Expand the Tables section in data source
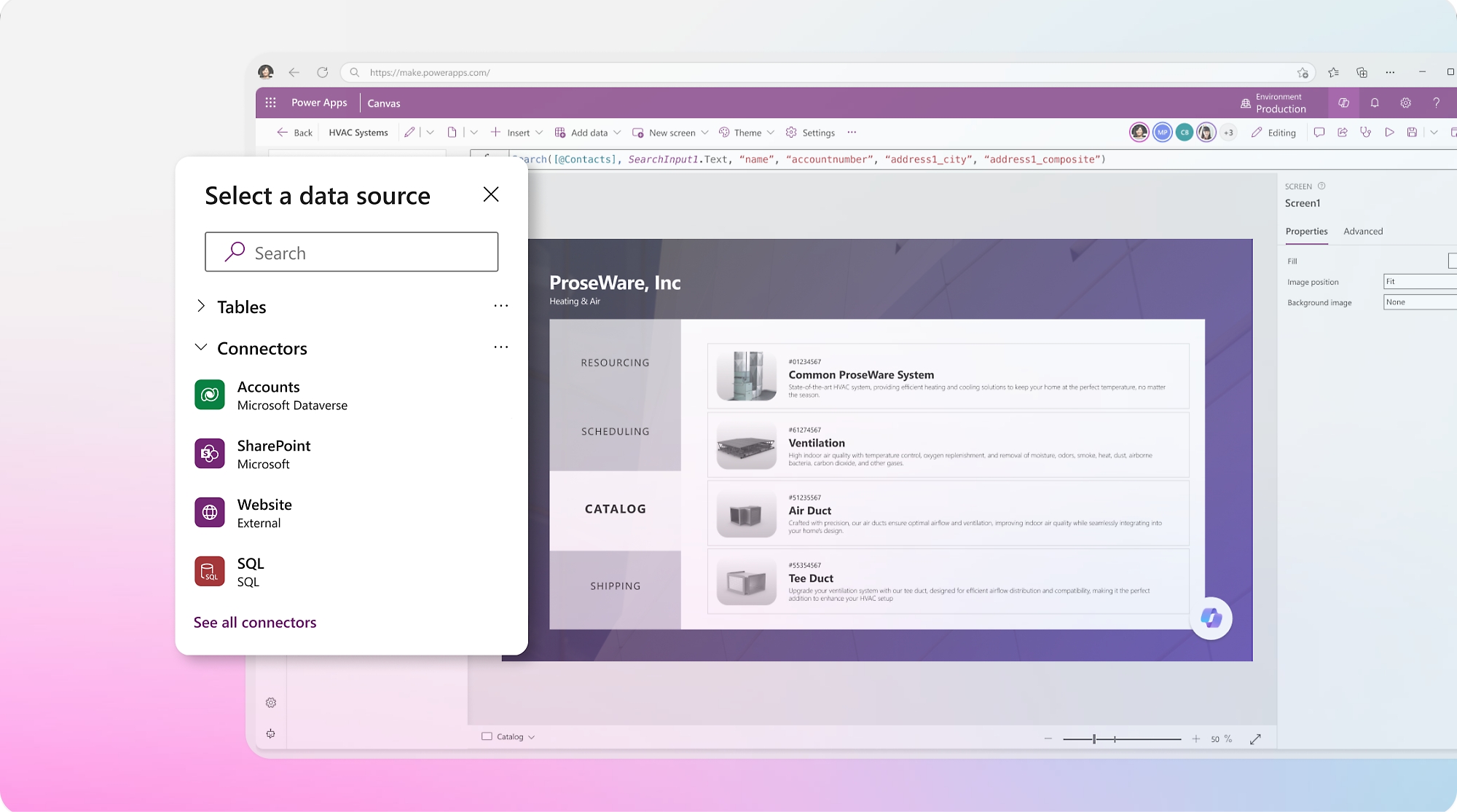Viewport: 1457px width, 812px height. tap(202, 306)
